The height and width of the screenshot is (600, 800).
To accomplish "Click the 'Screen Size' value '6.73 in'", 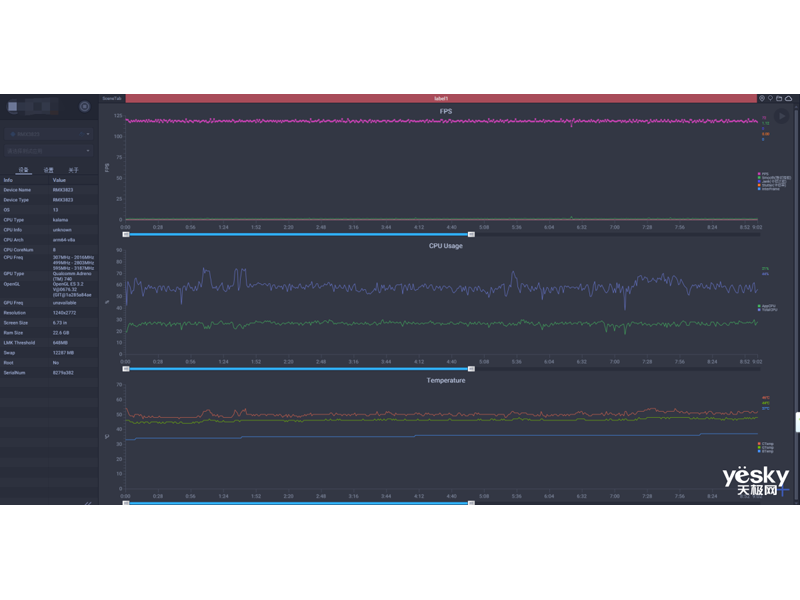I will coord(61,323).
